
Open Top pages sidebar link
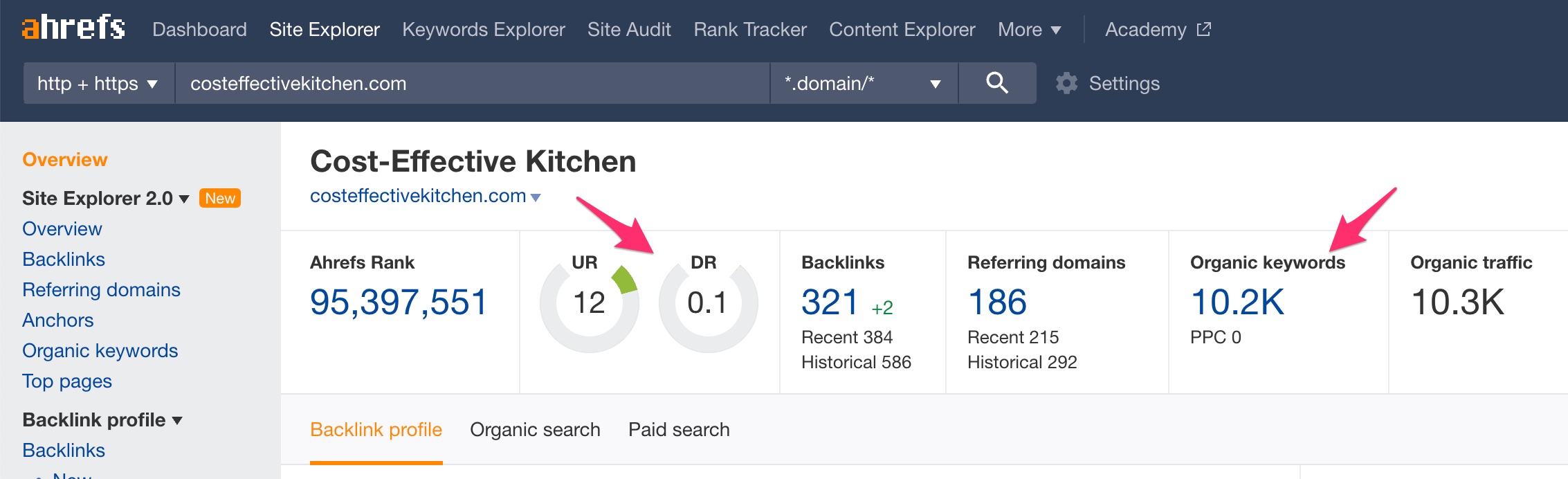[x=67, y=381]
